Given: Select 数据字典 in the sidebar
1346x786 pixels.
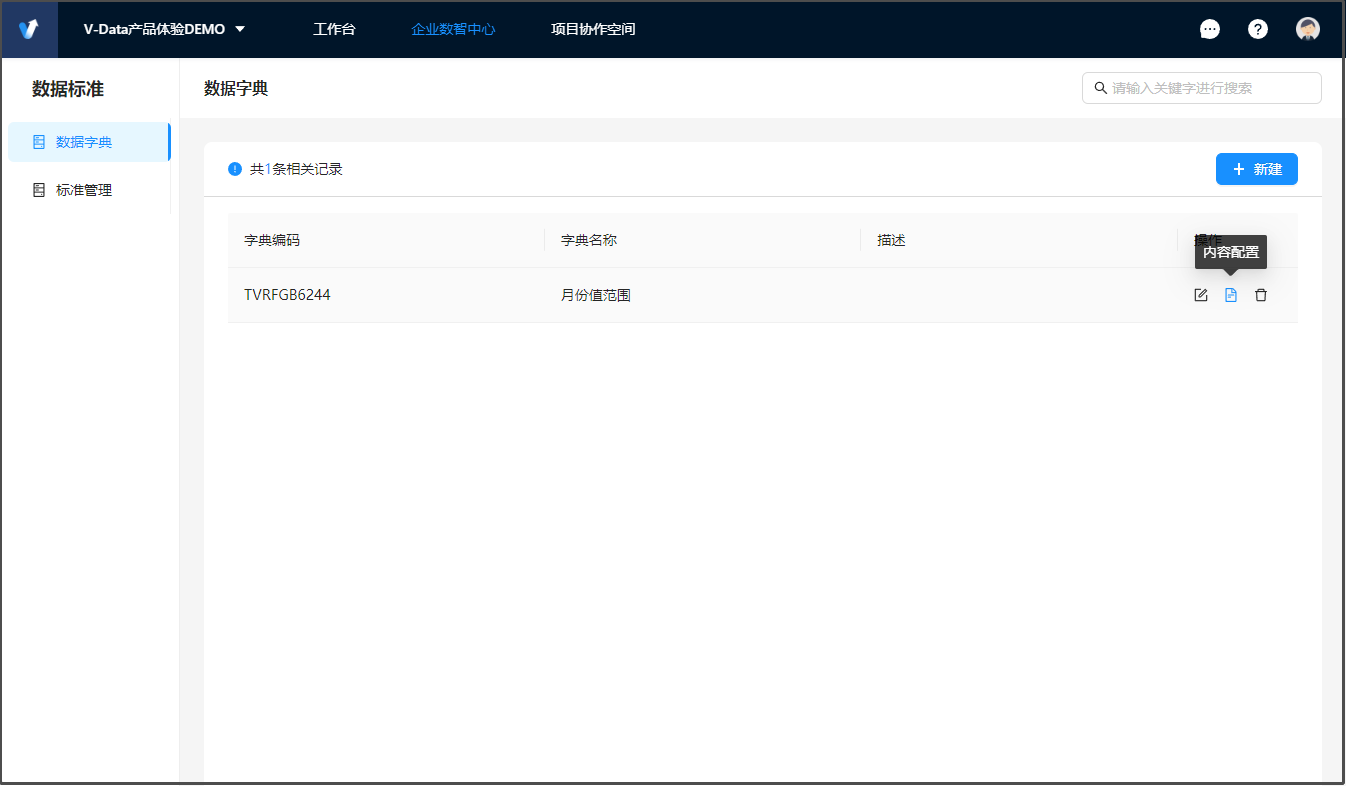Looking at the screenshot, I should pyautogui.click(x=84, y=142).
